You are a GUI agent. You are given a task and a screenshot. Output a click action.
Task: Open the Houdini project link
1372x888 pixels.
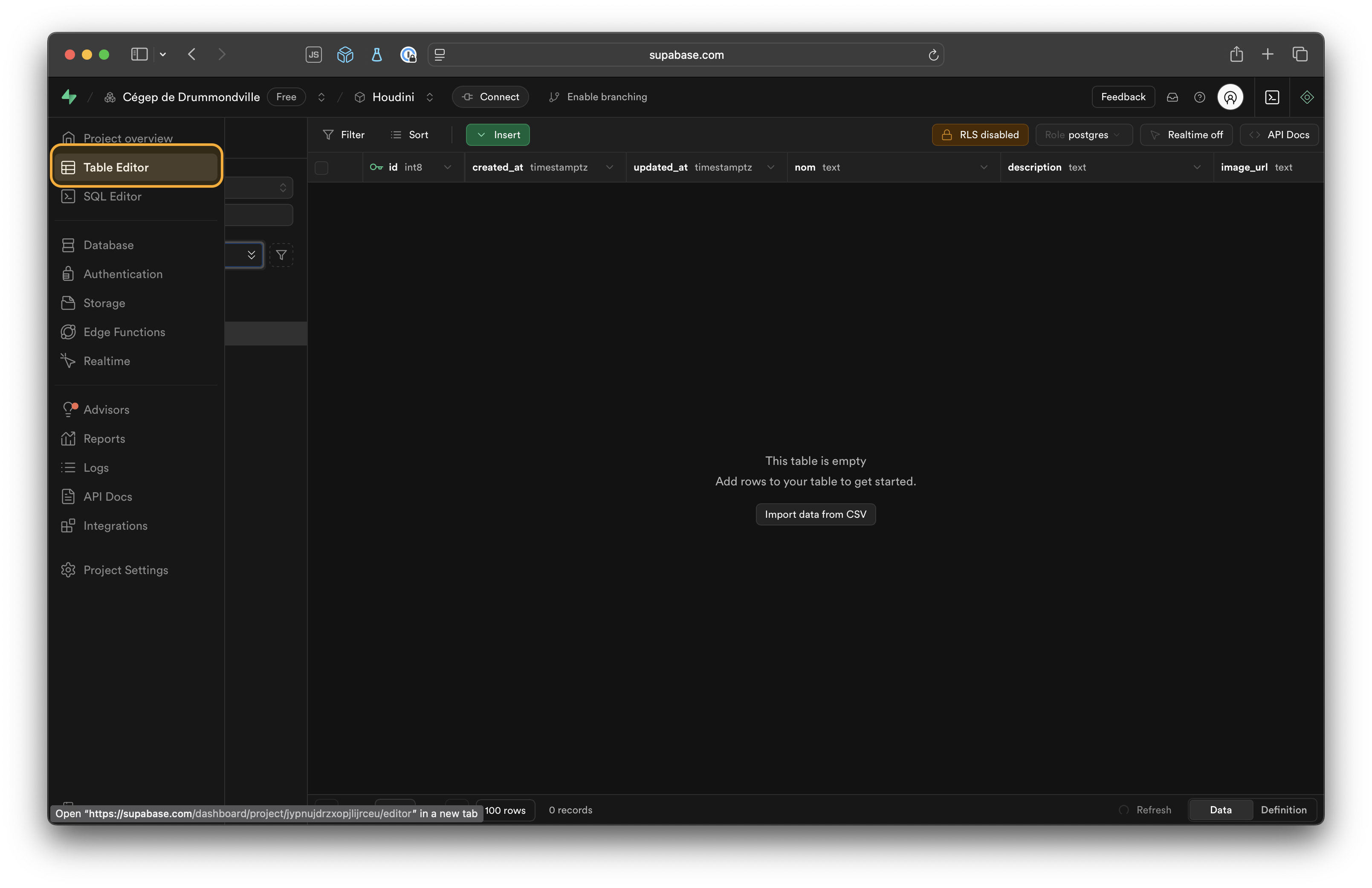pyautogui.click(x=384, y=97)
